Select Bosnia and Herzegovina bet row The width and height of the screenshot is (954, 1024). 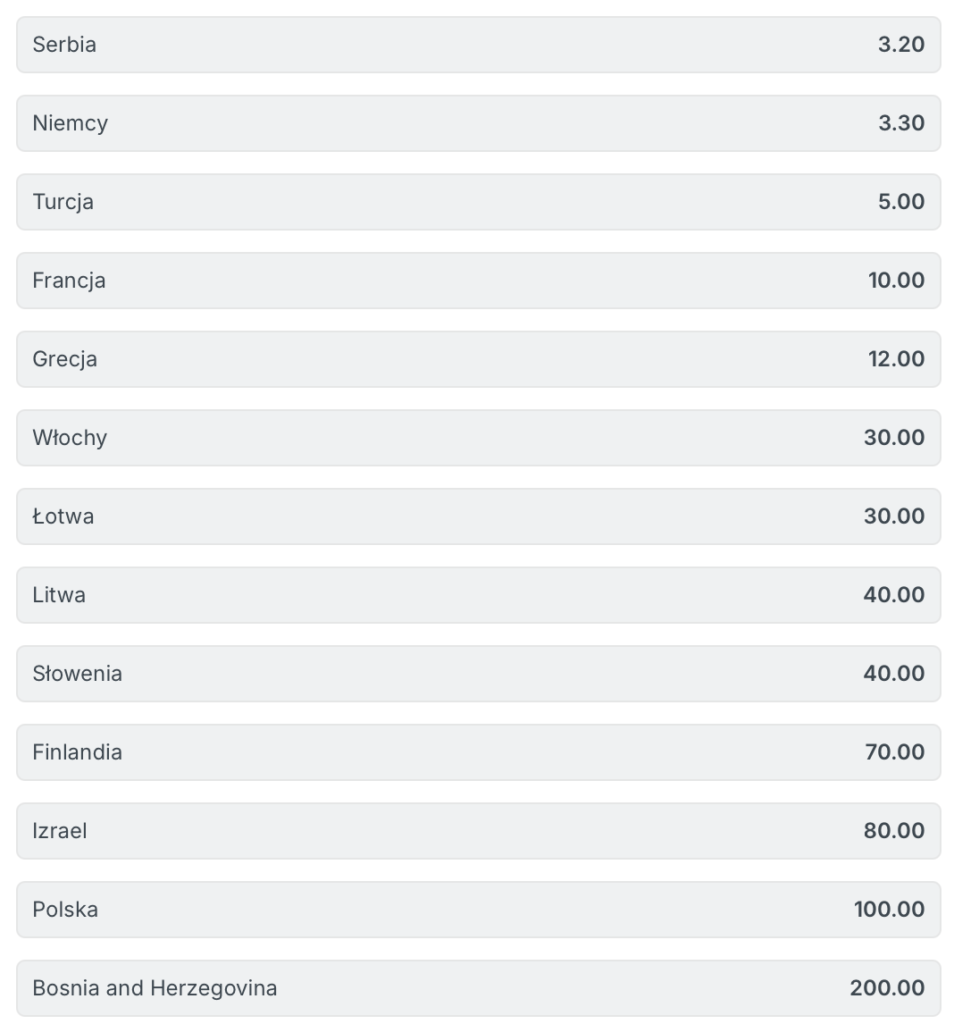pos(478,988)
